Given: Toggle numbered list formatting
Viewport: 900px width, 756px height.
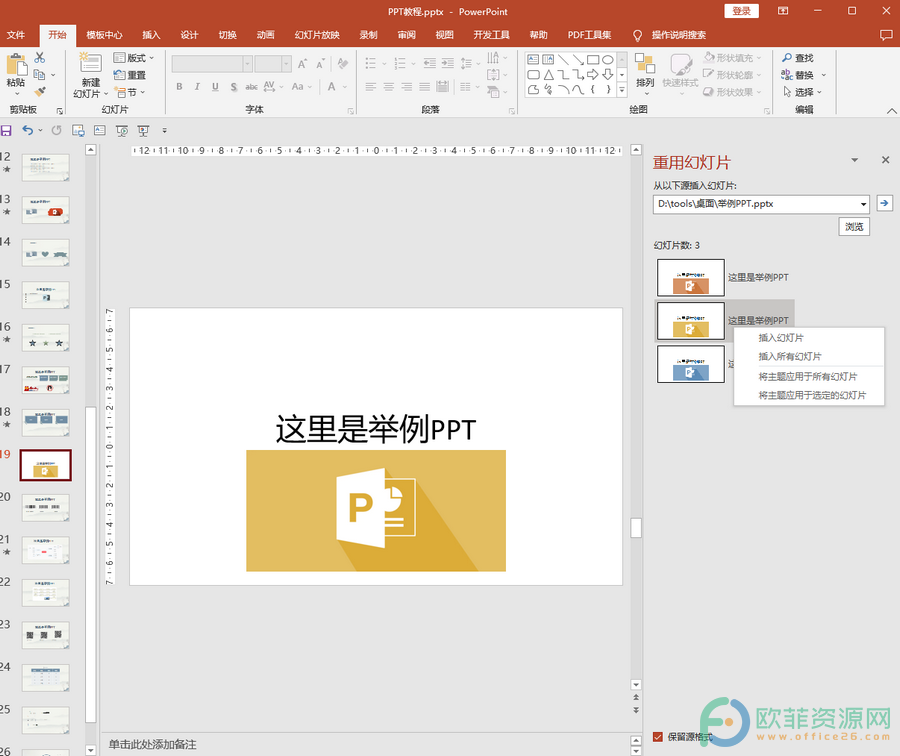Looking at the screenshot, I should coord(400,63).
